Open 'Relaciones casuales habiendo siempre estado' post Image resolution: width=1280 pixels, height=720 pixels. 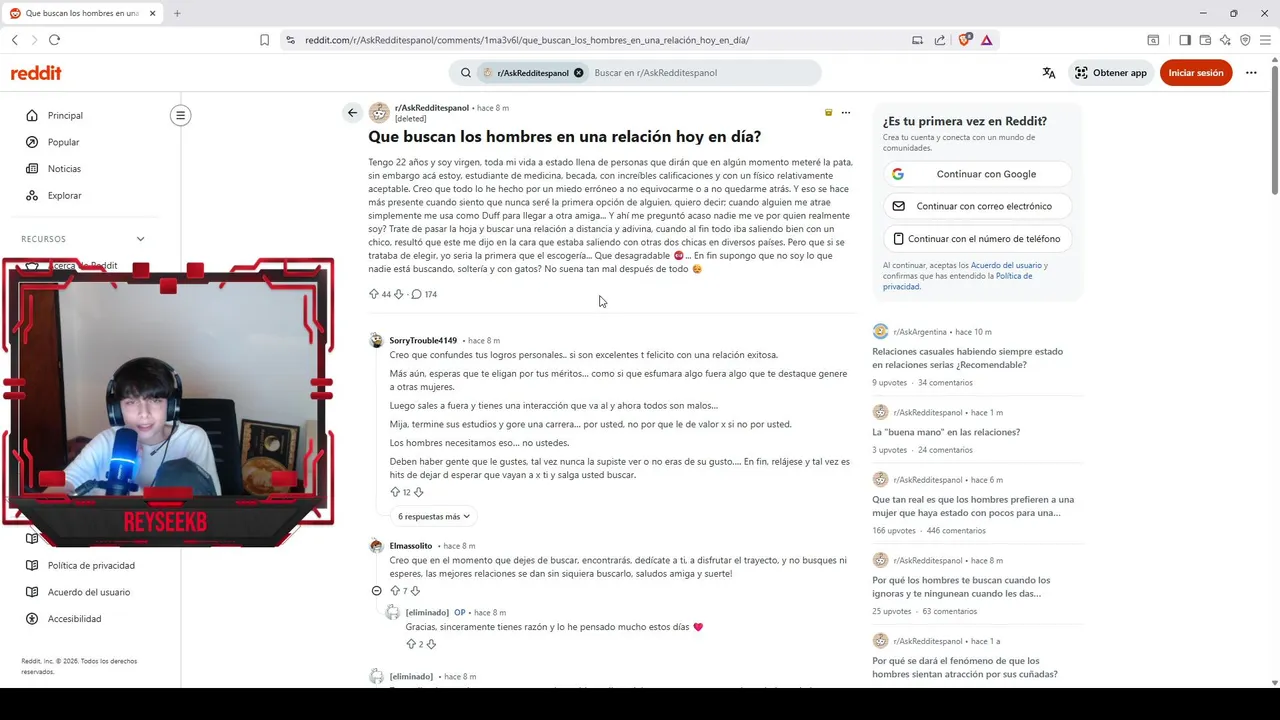(967, 358)
